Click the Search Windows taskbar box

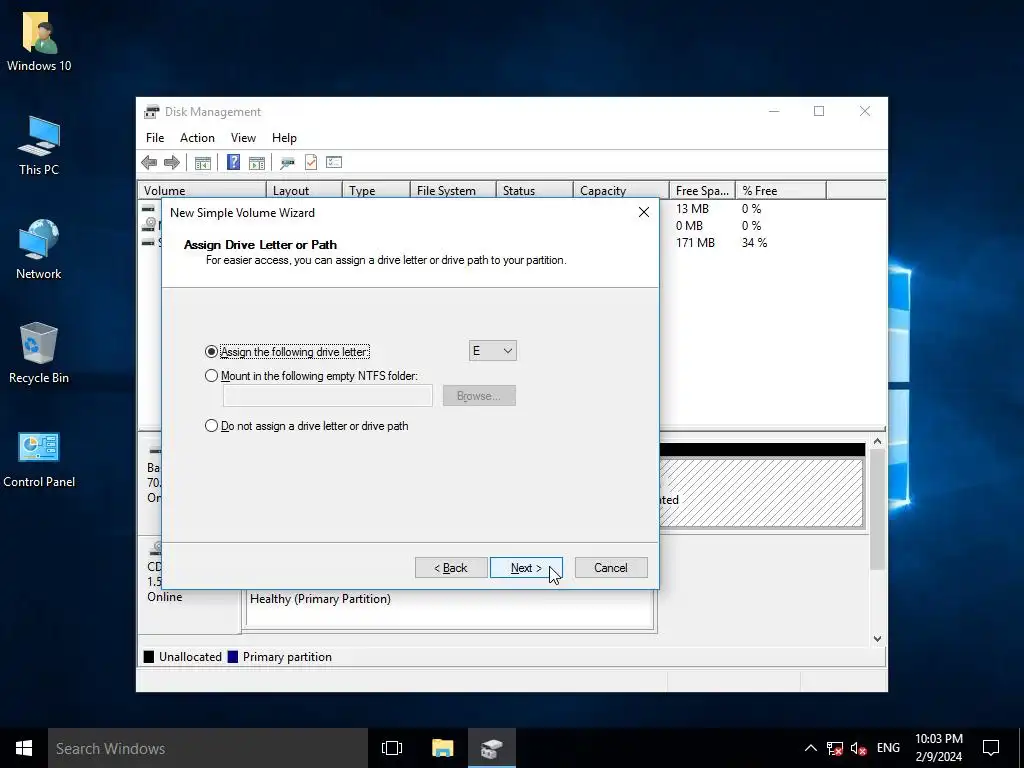pyautogui.click(x=208, y=748)
